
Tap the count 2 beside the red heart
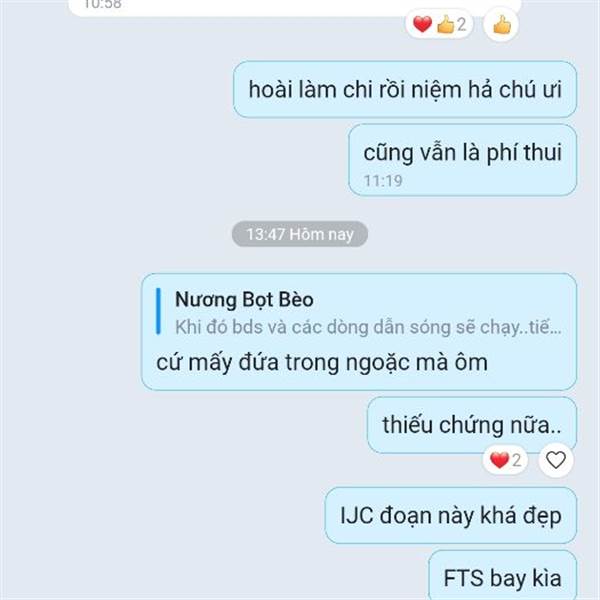click(517, 460)
